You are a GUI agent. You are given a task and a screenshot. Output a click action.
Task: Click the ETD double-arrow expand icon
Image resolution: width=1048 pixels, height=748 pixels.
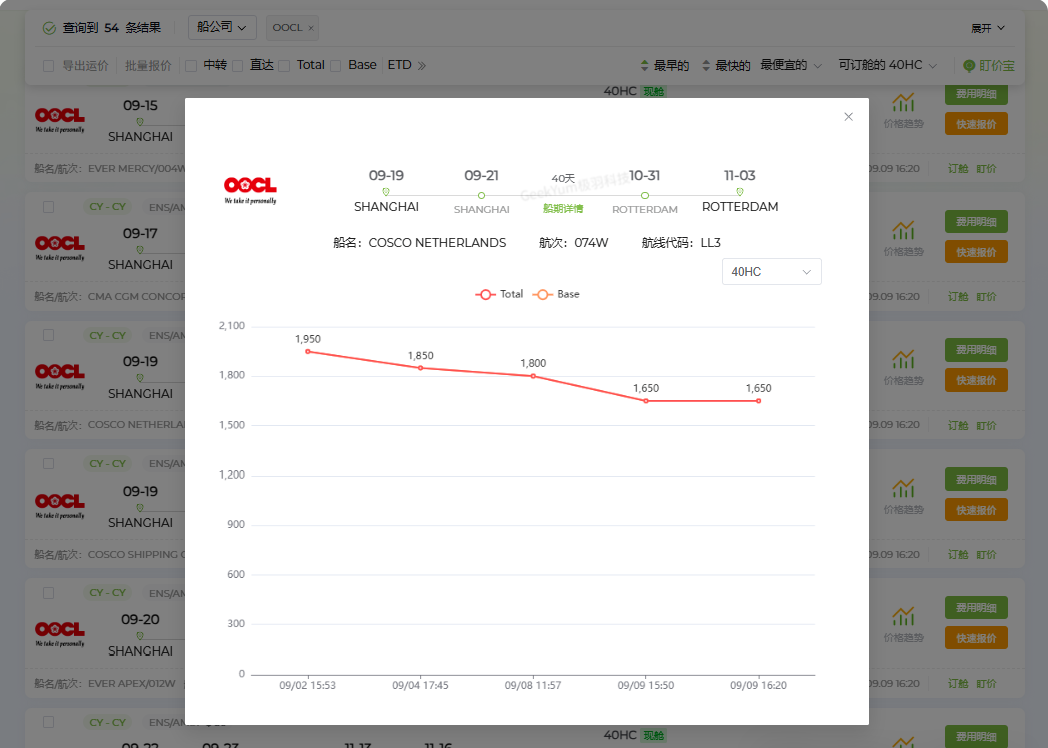coord(422,65)
